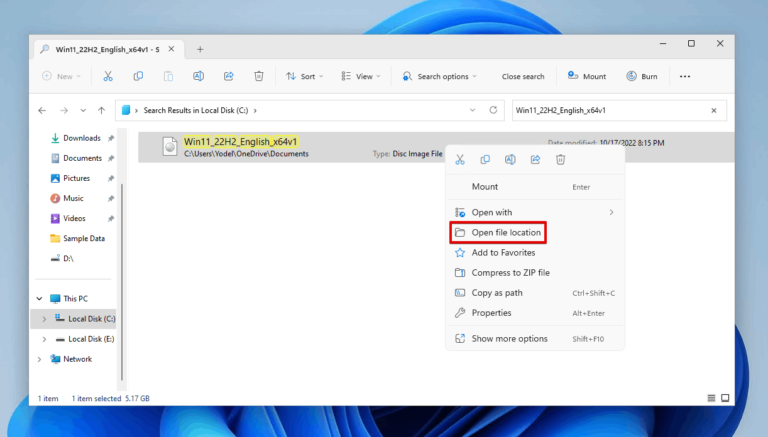Click the Copy icon in the context menu
The height and width of the screenshot is (437, 768).
coord(485,159)
